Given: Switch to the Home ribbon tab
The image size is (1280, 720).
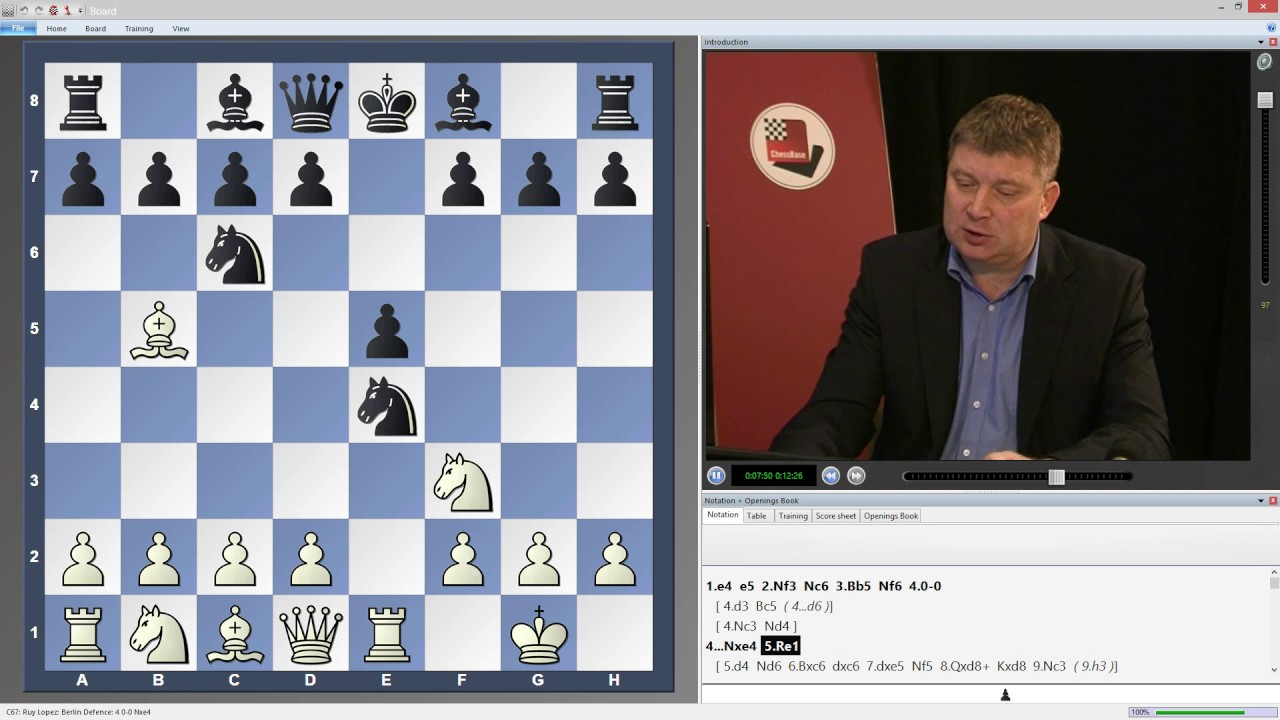Looking at the screenshot, I should click(x=56, y=28).
